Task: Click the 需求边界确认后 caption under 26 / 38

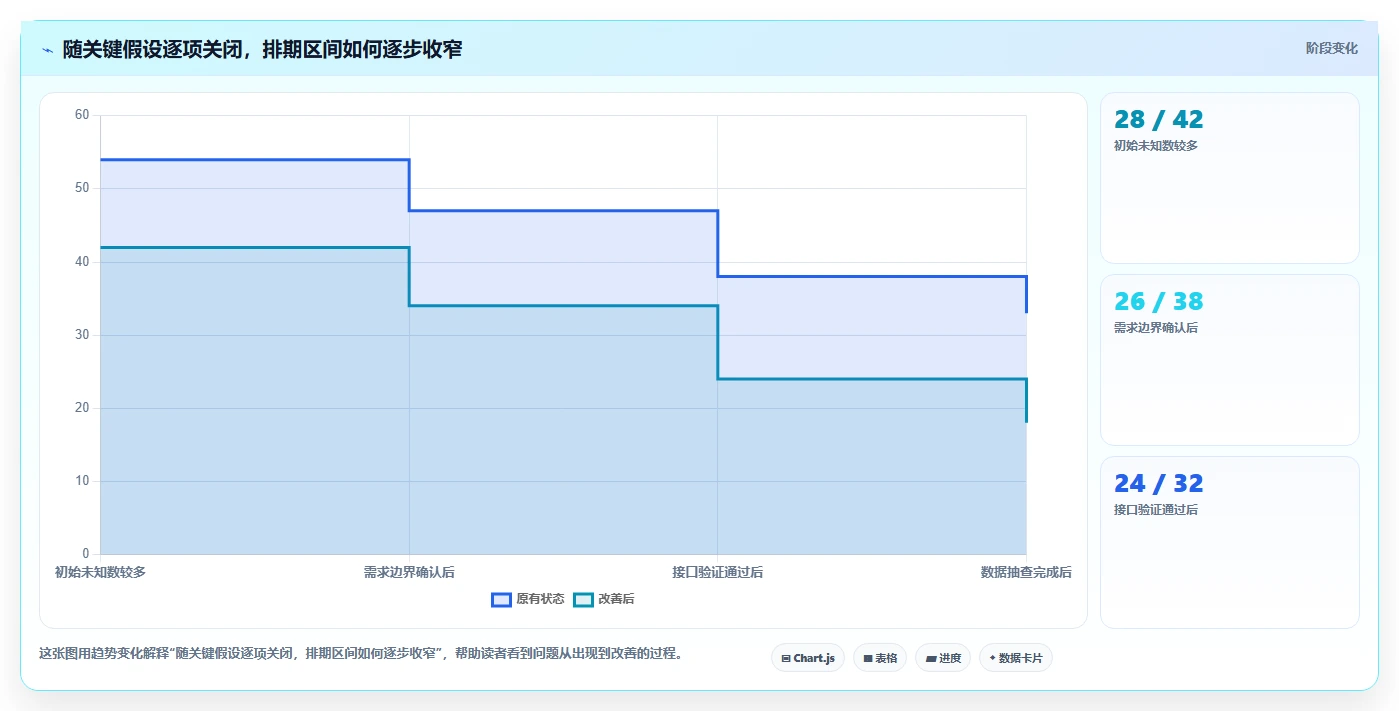Action: (1156, 328)
